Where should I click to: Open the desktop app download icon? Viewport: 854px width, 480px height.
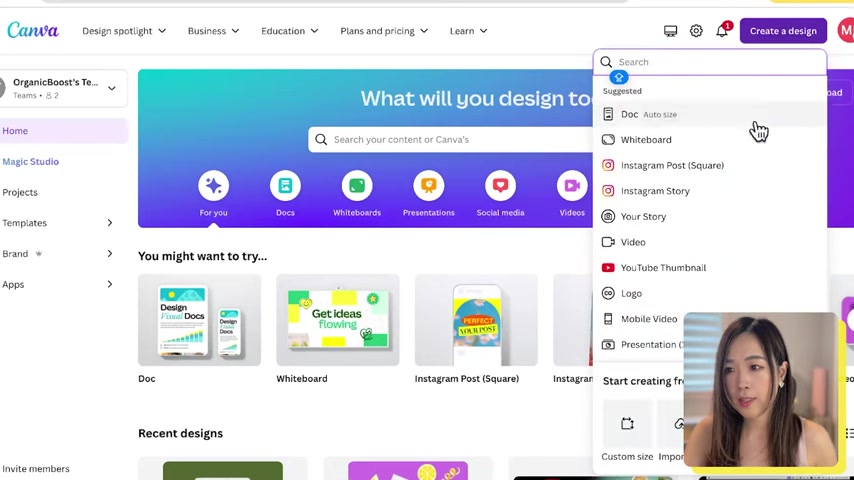(670, 31)
